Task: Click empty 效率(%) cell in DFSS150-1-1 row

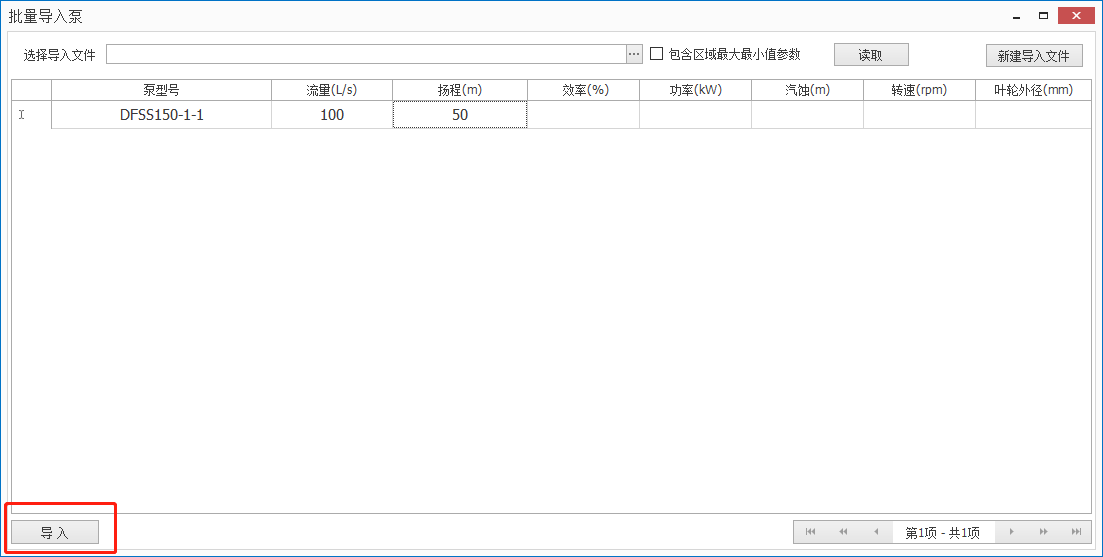Action: coord(583,115)
